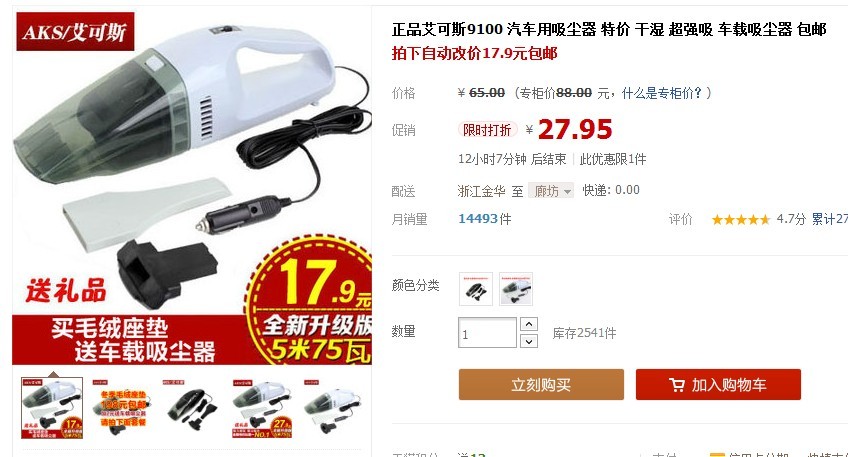Select the fourth thumbnail with 27.9 badge

tap(263, 408)
